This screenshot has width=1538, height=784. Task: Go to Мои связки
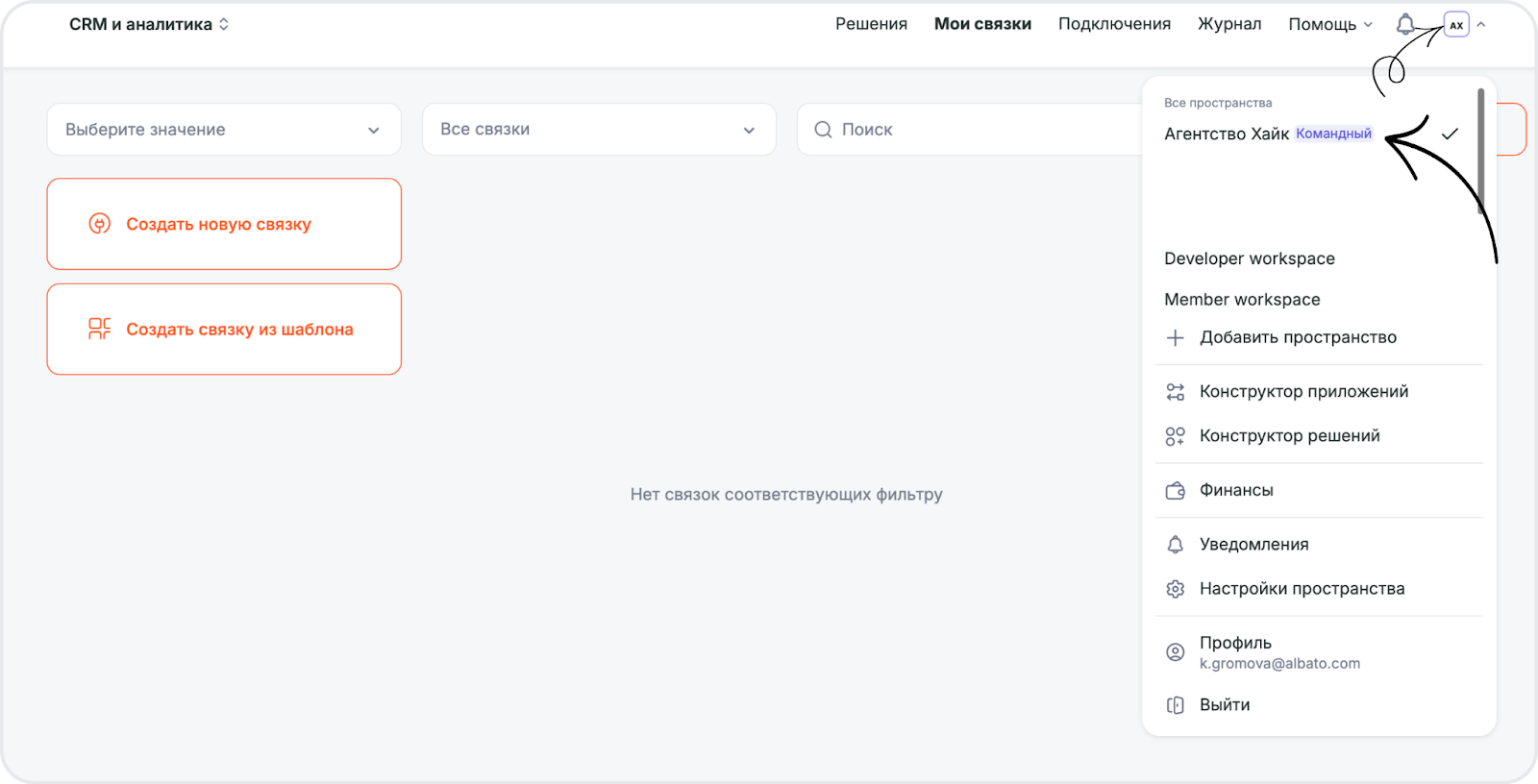(982, 24)
